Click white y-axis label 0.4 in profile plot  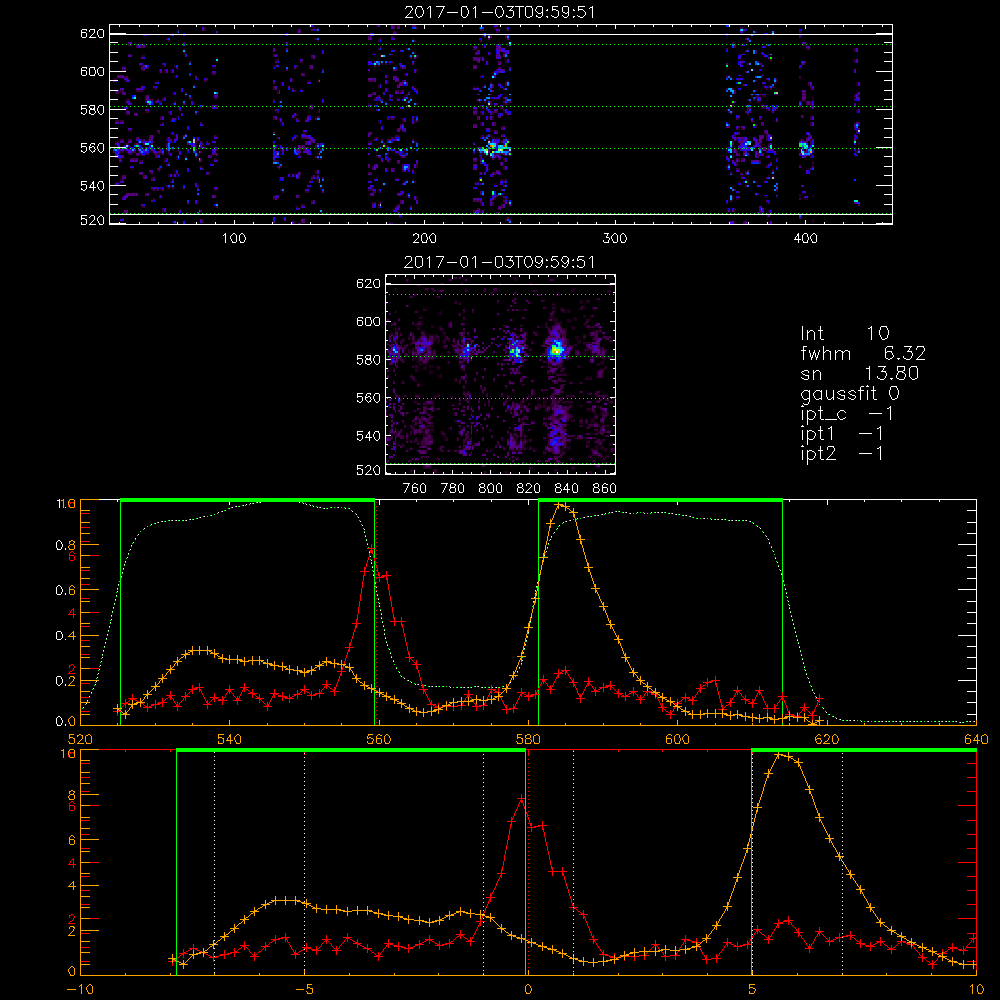click(66, 636)
